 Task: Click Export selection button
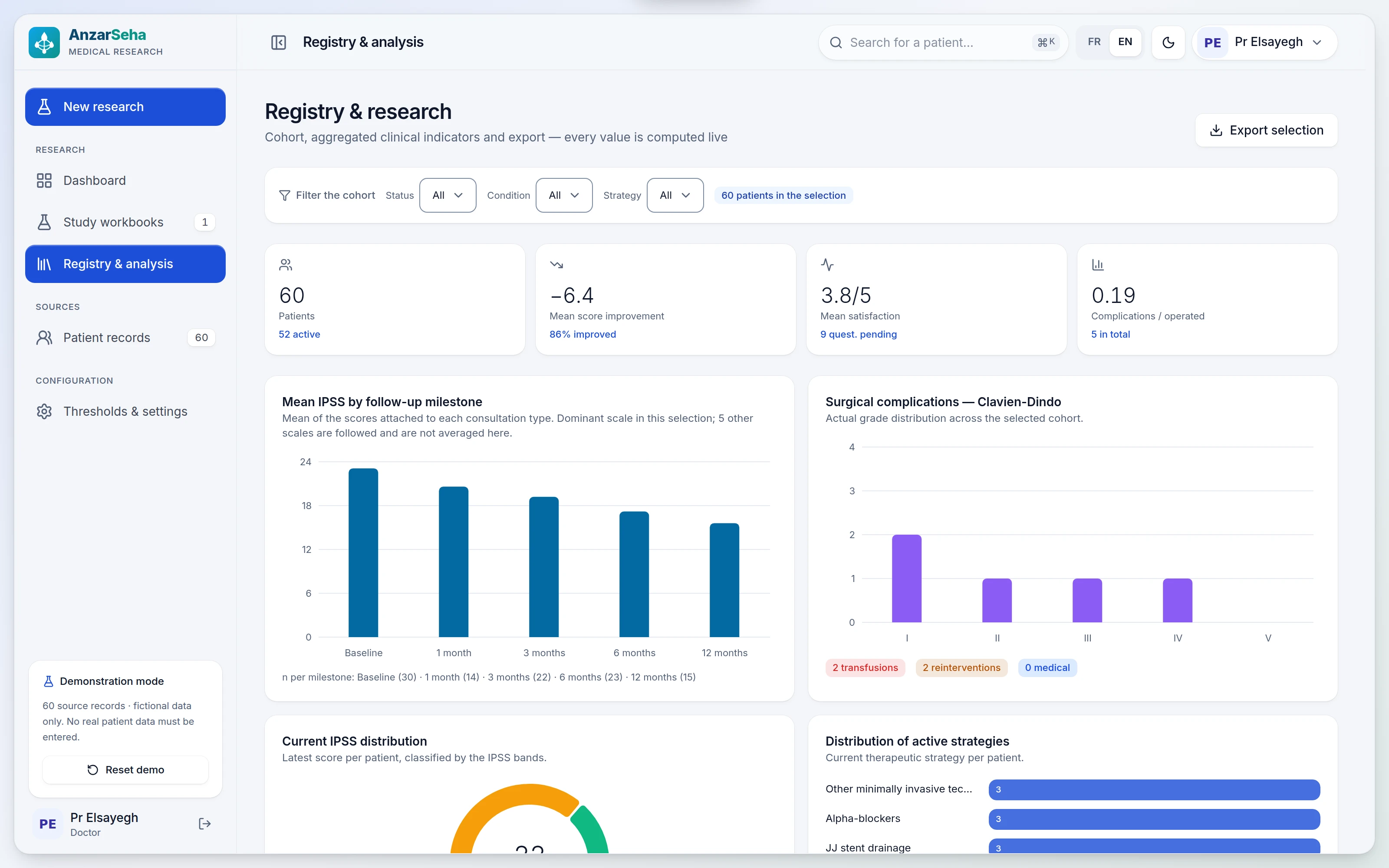(1266, 130)
